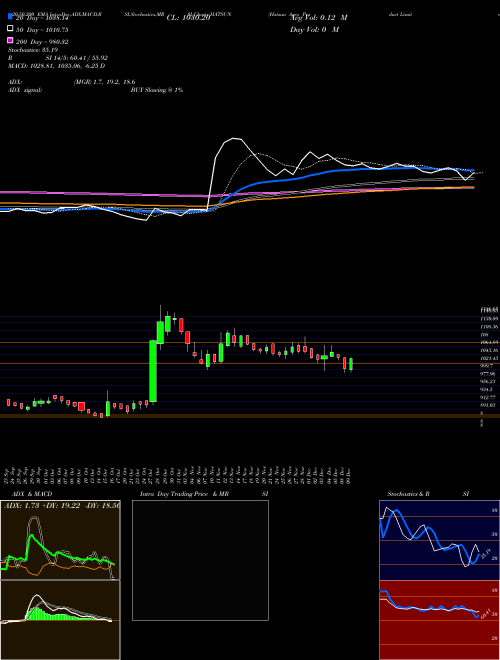Image resolution: width=500 pixels, height=660 pixels.
Task: Click the 'Intra Day Trading Price & MR' title
Action: [x=184, y=494]
